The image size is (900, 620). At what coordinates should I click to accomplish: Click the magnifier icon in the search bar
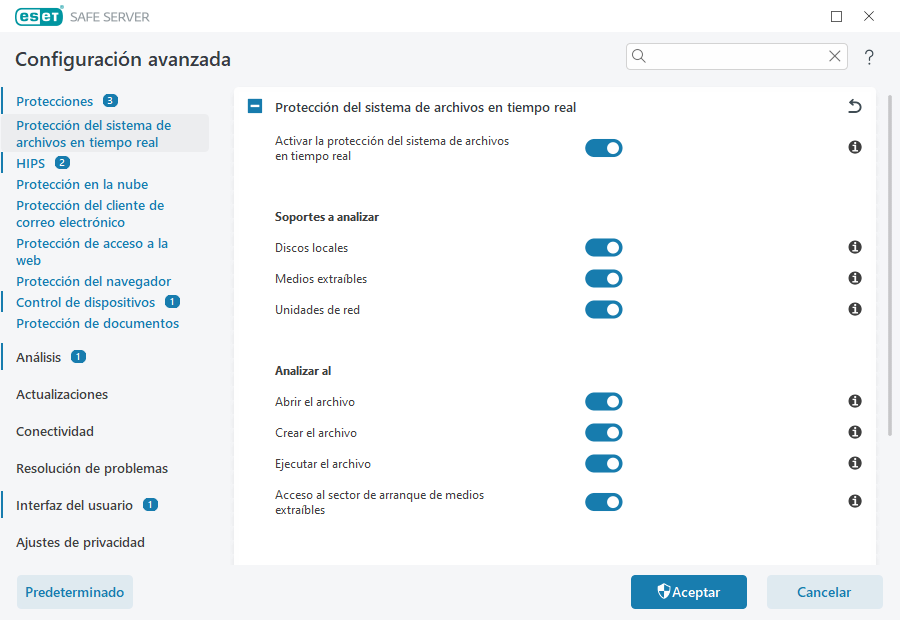pos(639,56)
